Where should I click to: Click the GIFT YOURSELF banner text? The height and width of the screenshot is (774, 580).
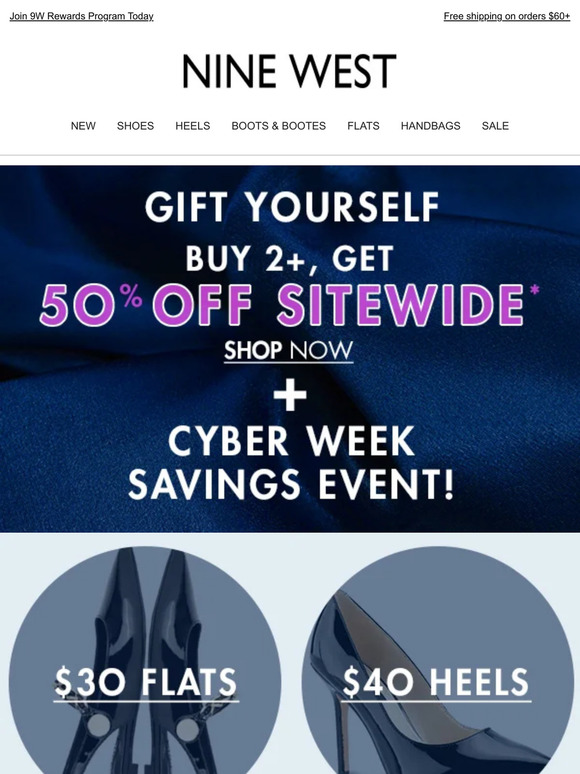[x=292, y=207]
